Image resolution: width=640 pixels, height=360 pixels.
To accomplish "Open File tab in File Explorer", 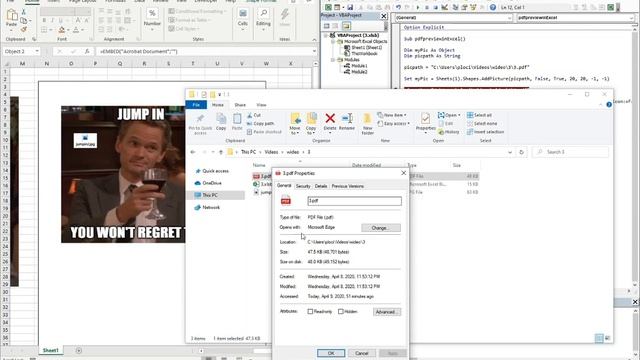I will pos(196,105).
